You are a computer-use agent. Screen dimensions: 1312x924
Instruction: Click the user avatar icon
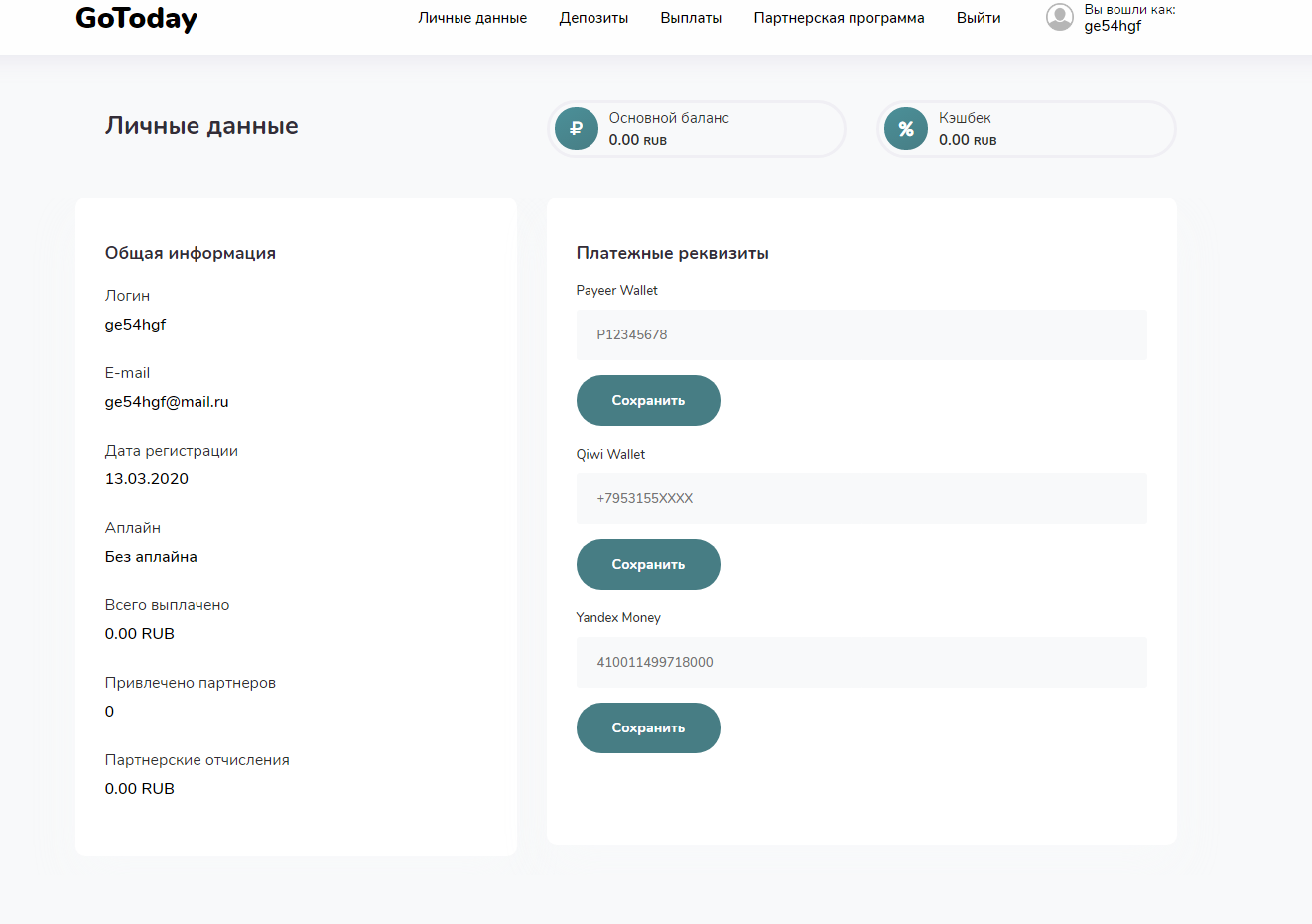[1060, 17]
